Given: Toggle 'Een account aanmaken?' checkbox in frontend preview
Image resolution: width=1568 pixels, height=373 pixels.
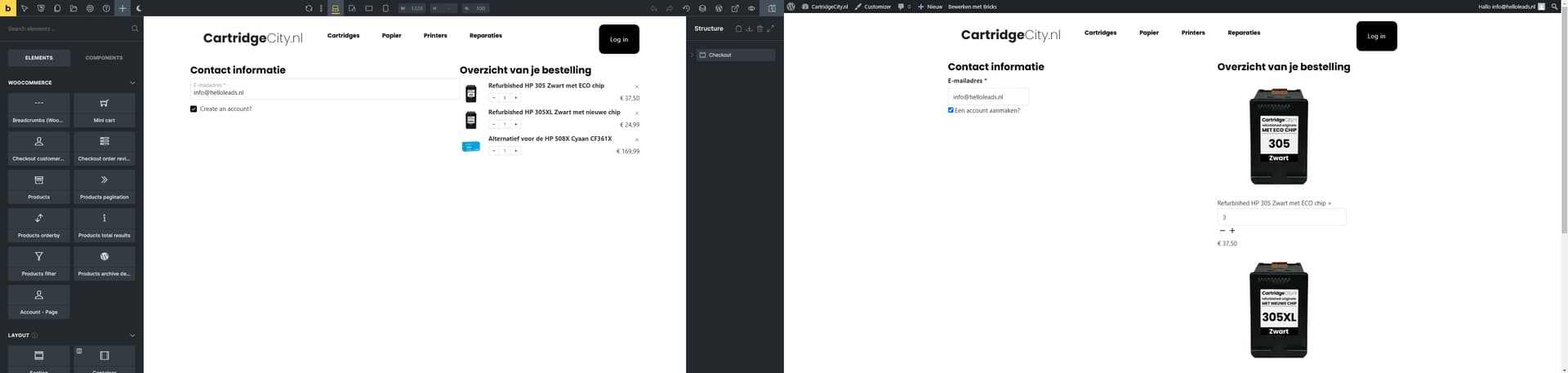Looking at the screenshot, I should [x=951, y=110].
